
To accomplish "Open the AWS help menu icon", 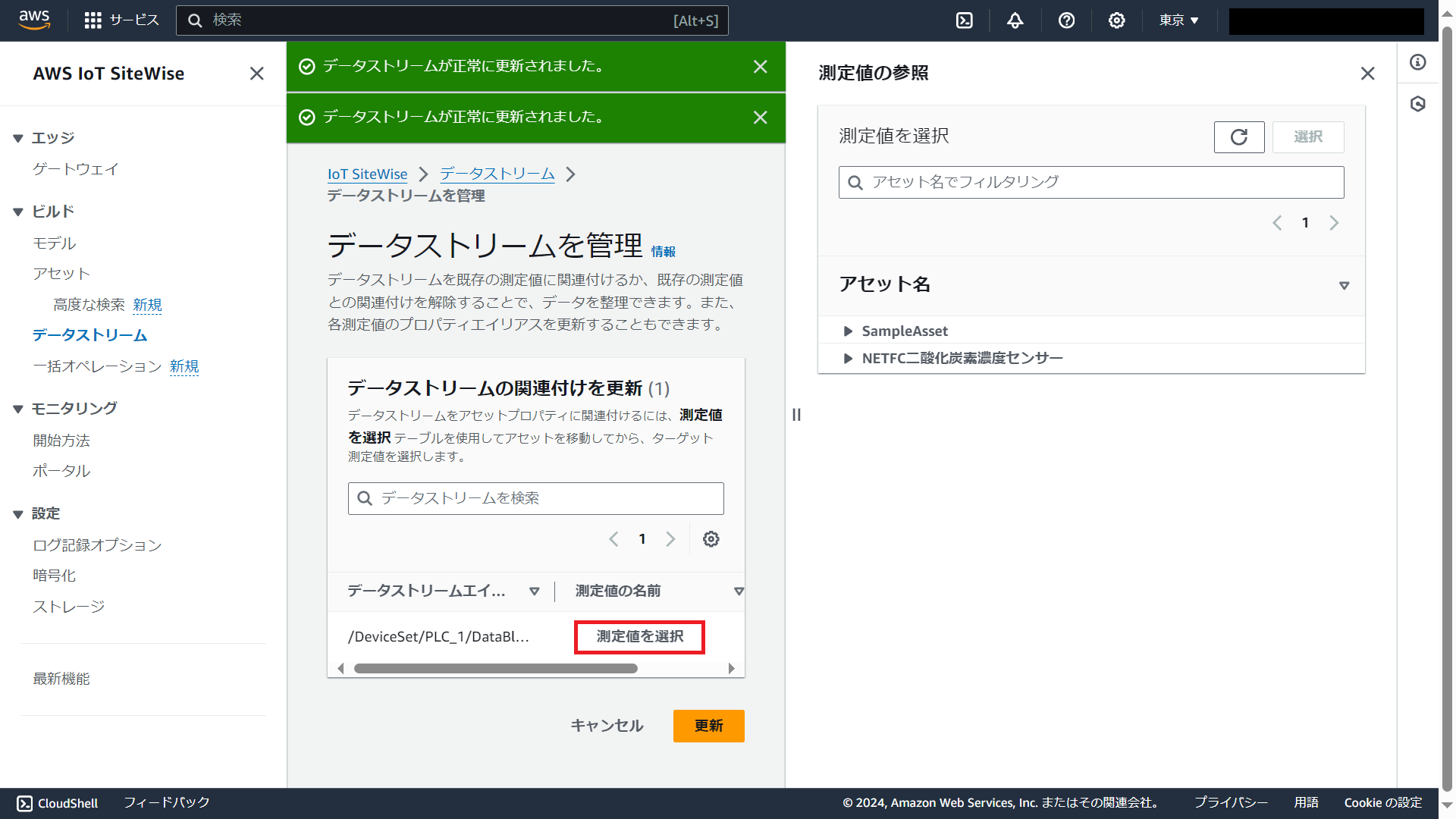I will (x=1066, y=20).
